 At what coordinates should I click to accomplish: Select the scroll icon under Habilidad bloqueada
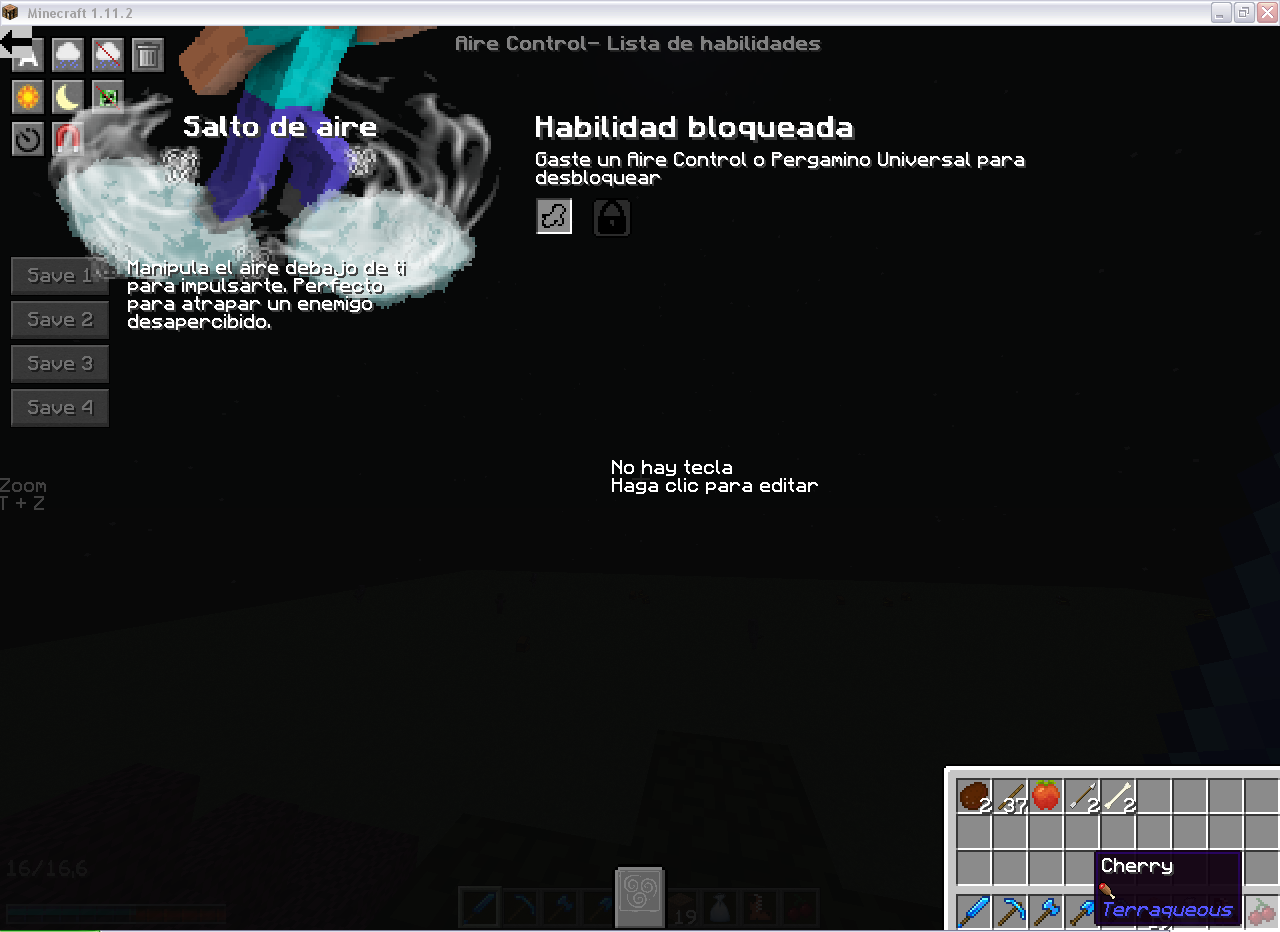click(554, 217)
